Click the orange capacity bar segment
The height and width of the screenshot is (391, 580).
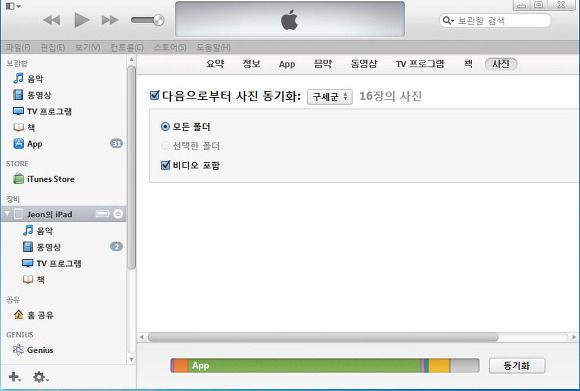(x=181, y=365)
